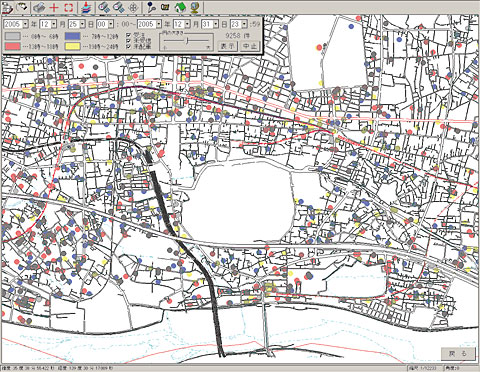480x372 pixels.
Task: Select the red dashed rectangle selection tool
Action: [x=68, y=7]
